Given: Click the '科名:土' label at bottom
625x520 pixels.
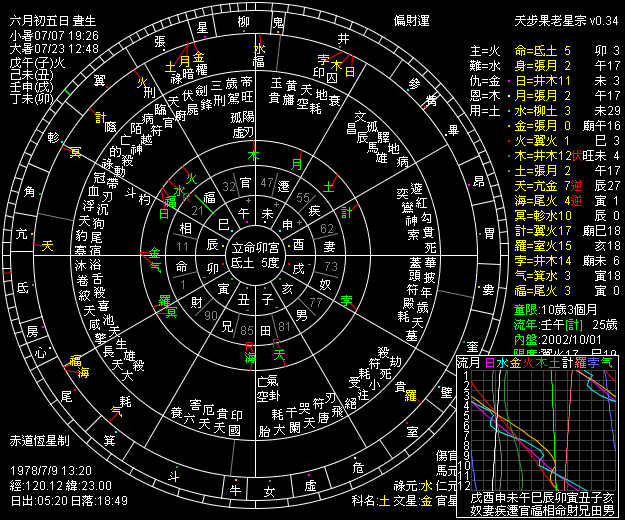Looking at the screenshot, I should pyautogui.click(x=371, y=500).
